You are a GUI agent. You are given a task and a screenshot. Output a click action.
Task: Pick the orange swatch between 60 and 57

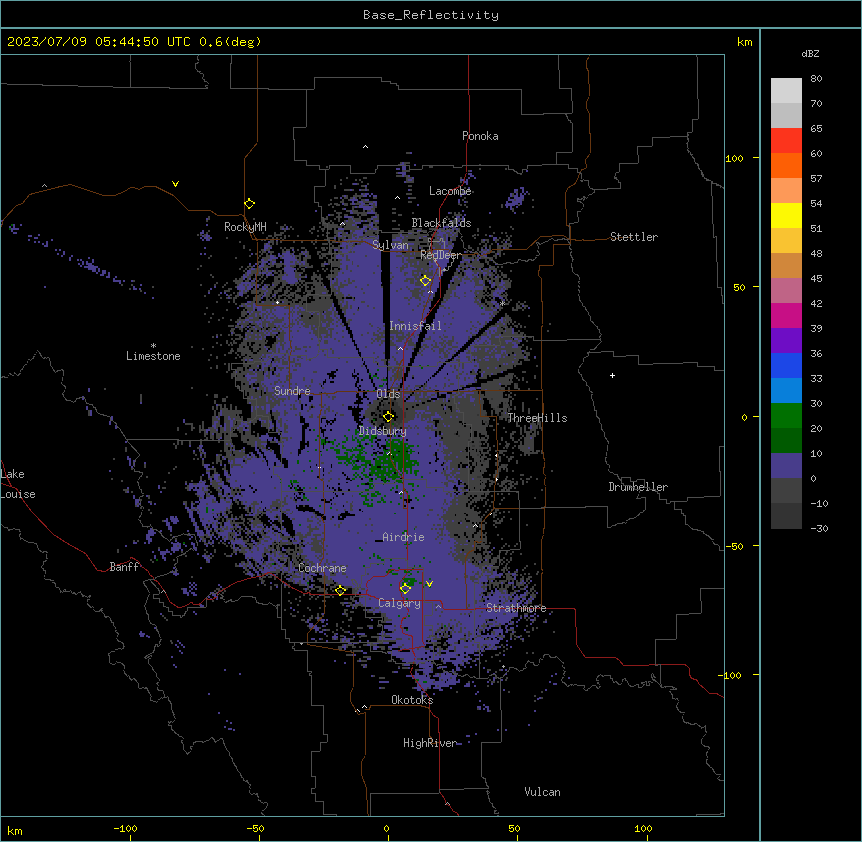(786, 165)
